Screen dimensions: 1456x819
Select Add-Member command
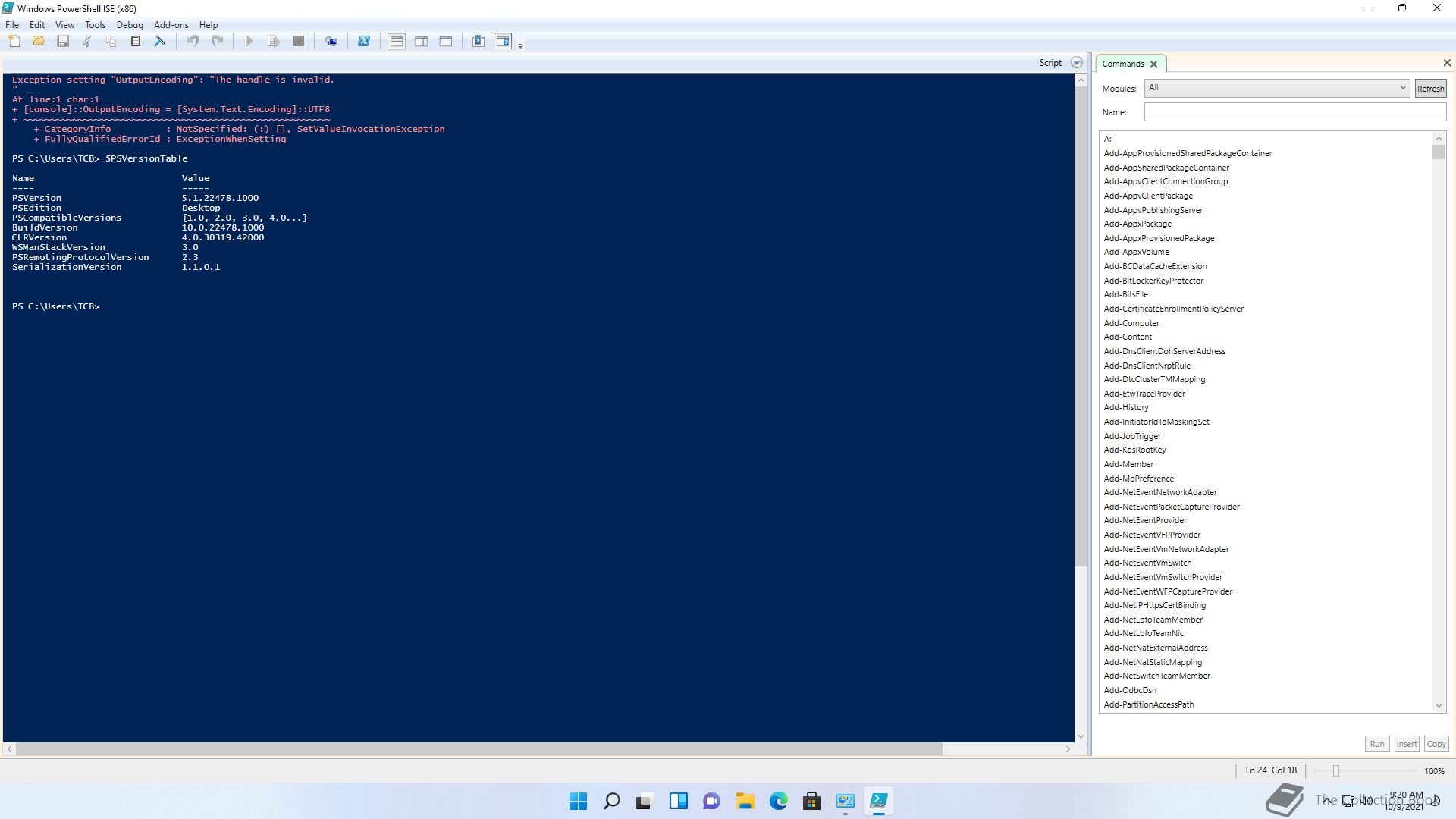(1128, 465)
